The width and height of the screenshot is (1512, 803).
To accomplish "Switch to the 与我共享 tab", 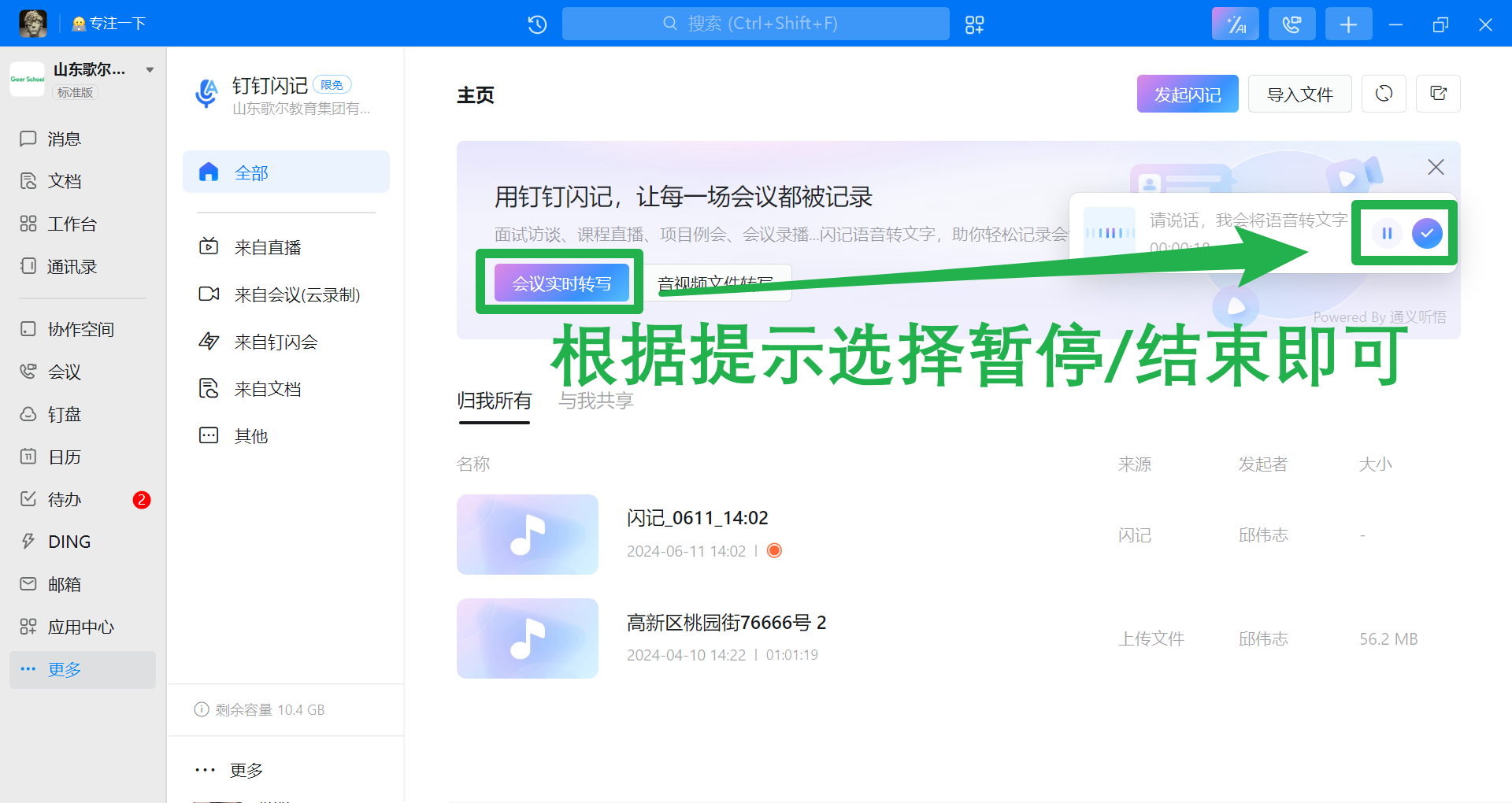I will pyautogui.click(x=596, y=401).
